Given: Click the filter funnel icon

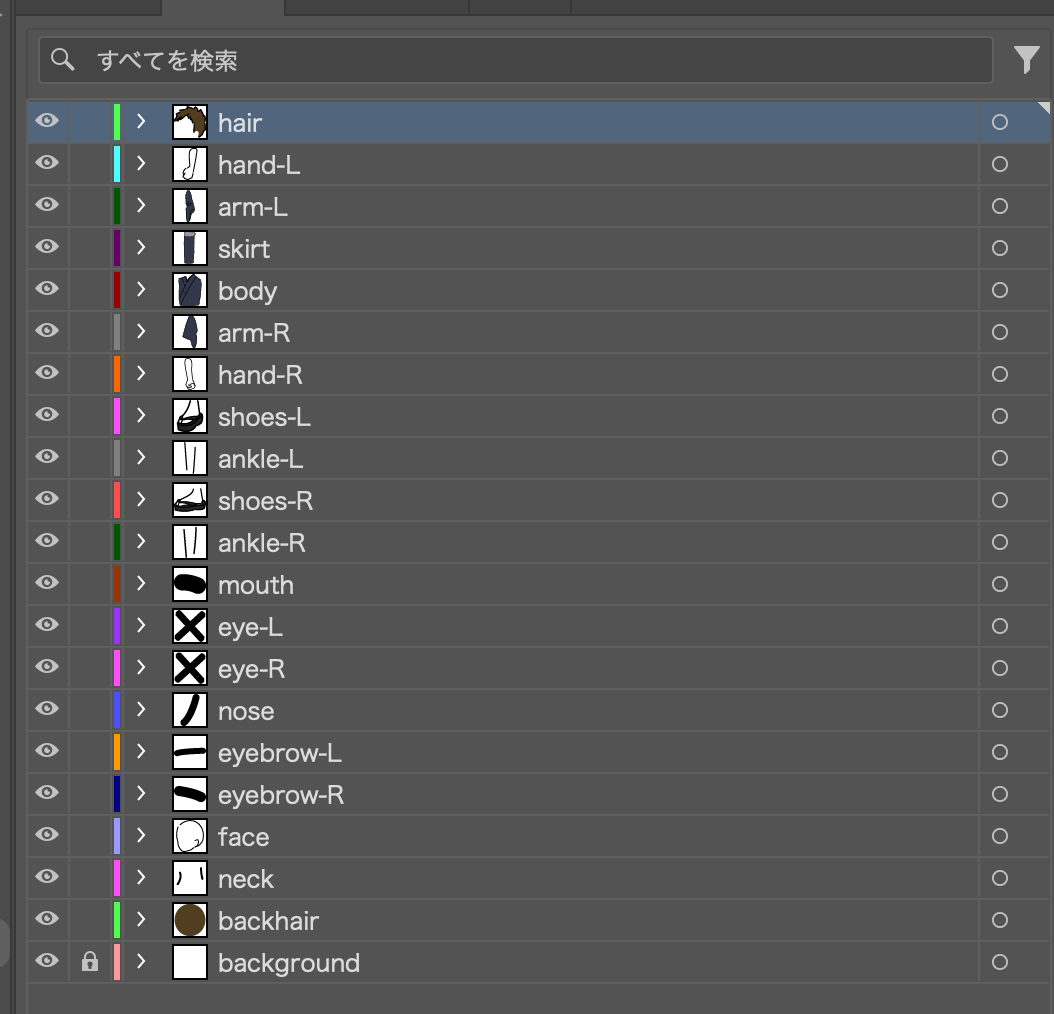Looking at the screenshot, I should click(x=1026, y=60).
